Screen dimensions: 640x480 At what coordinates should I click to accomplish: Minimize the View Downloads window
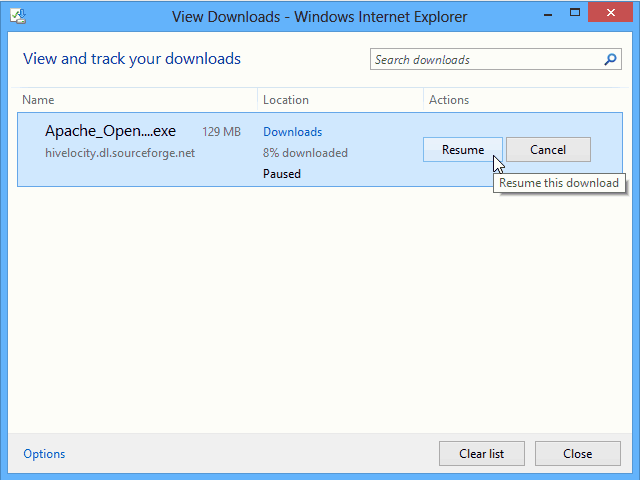point(548,13)
